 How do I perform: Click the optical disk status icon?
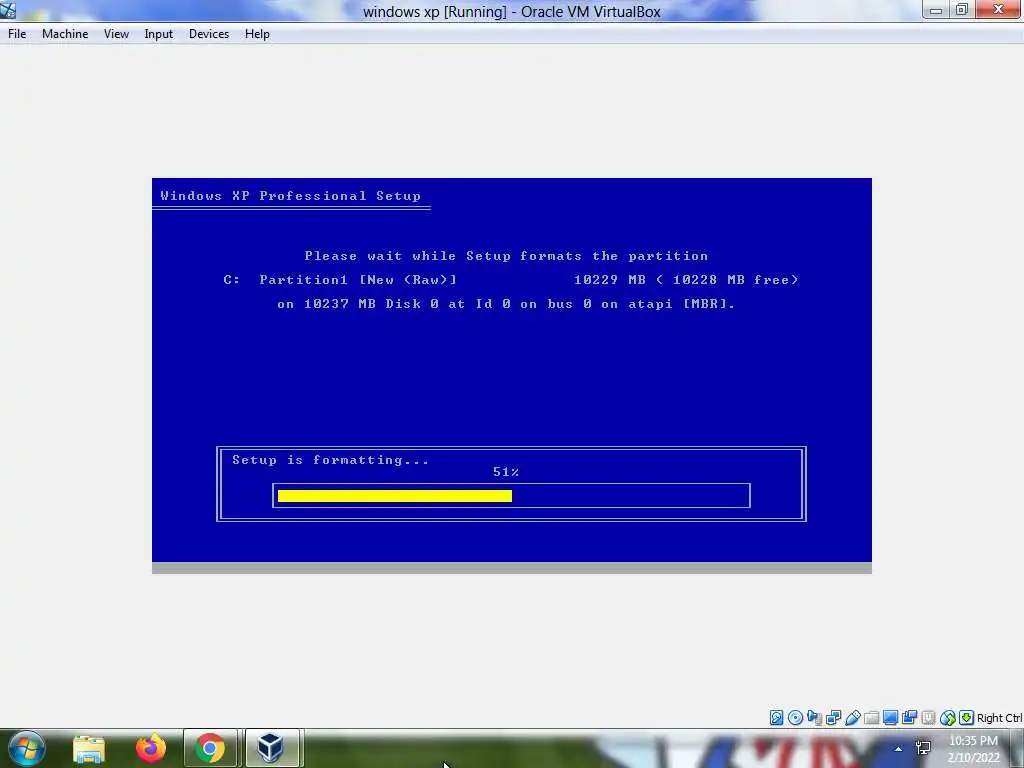(x=795, y=718)
